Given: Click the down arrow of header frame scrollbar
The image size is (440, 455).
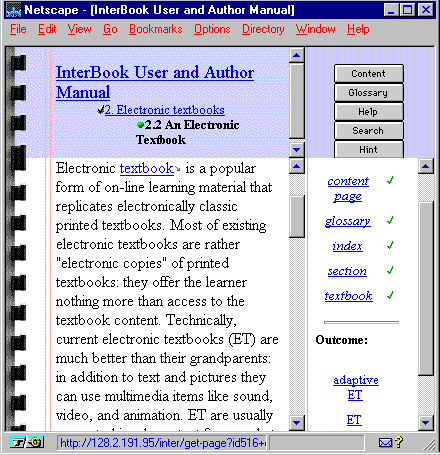Looking at the screenshot, I should click(296, 150).
